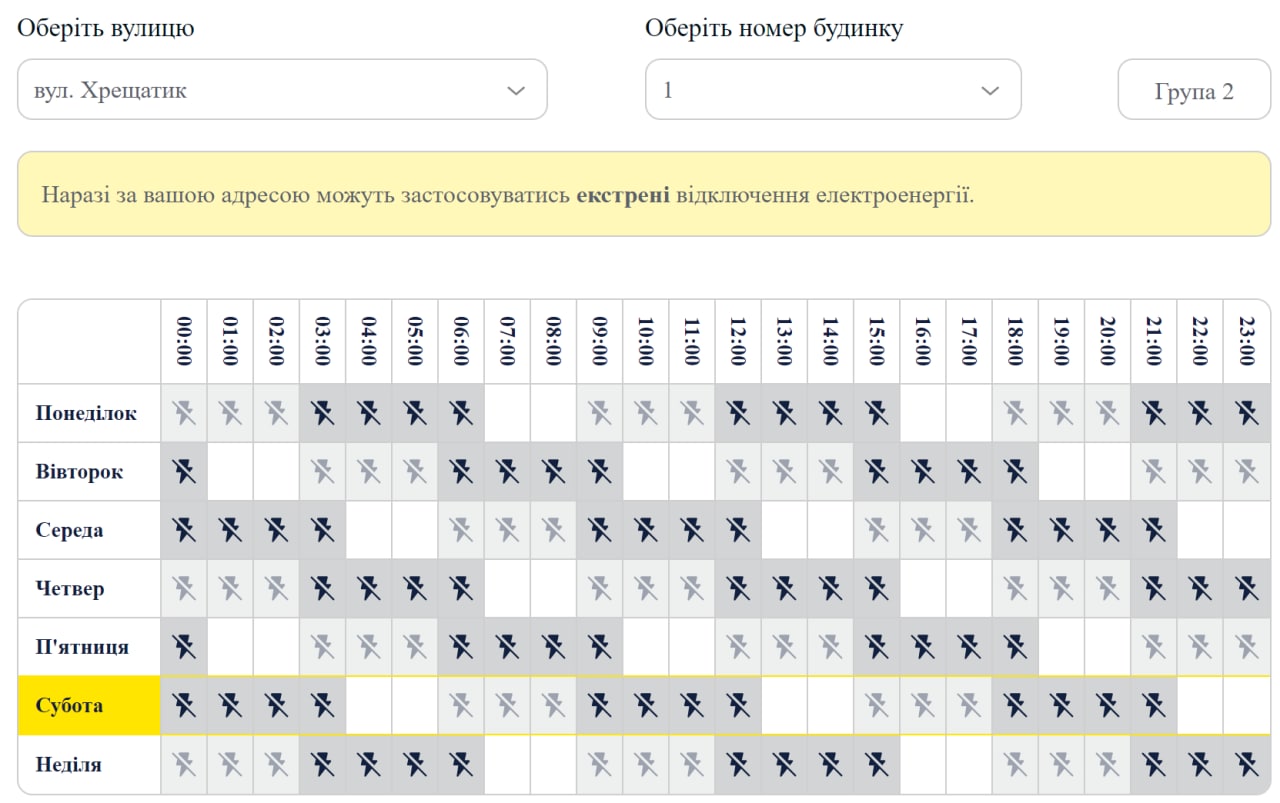Click empty Monday 07:00 cell
This screenshot has width=1280, height=803.
click(x=507, y=413)
